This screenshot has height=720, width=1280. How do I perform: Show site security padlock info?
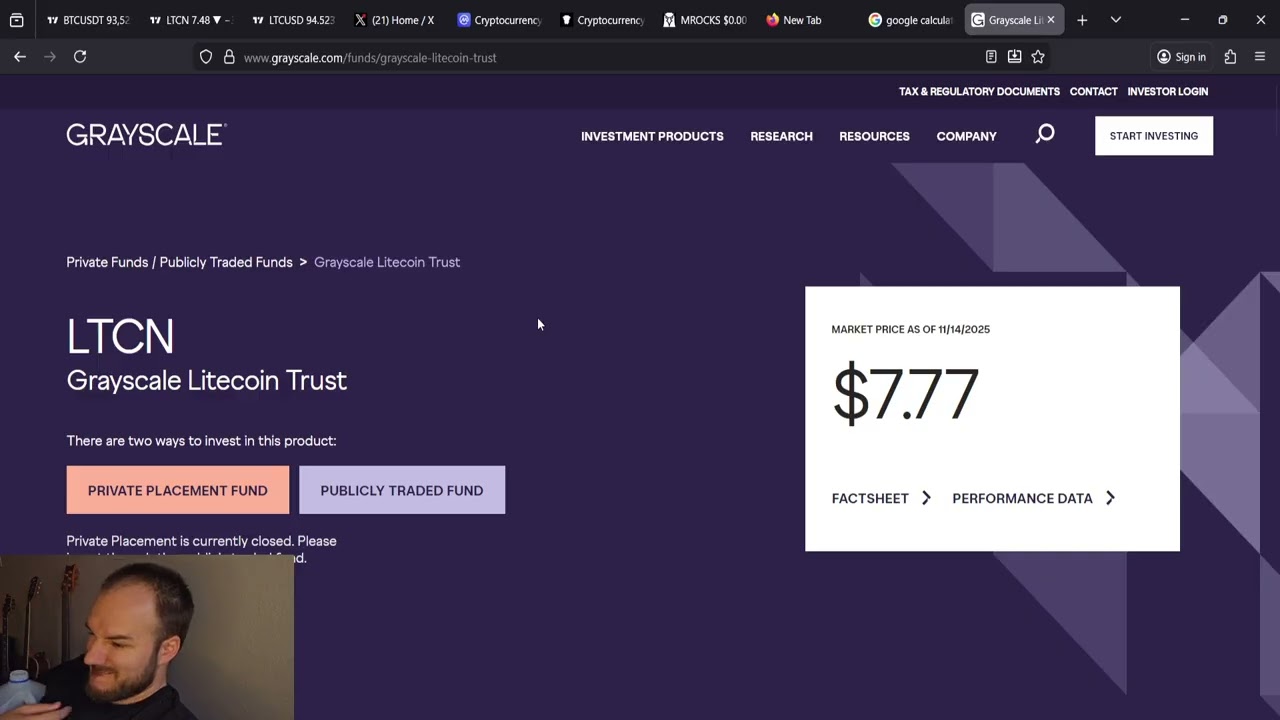coord(229,57)
